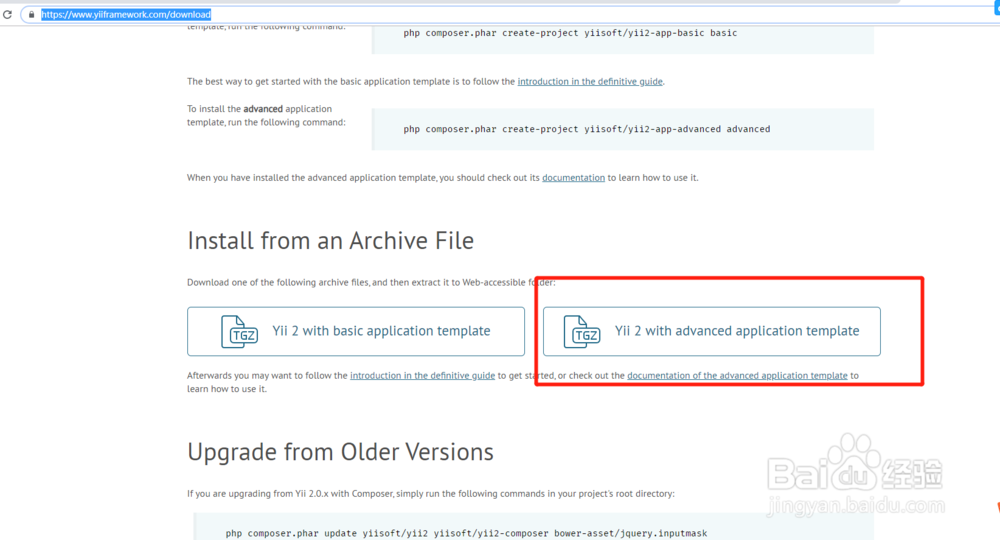1000x540 pixels.
Task: Click the lock icon in address bar
Action: (x=31, y=14)
